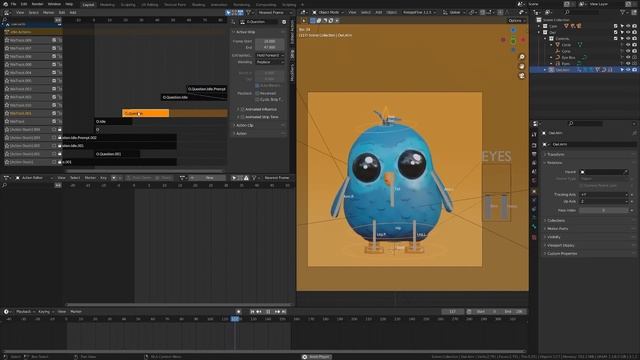
Task: Open the Action Editor mode dropdown
Action: coord(33,178)
